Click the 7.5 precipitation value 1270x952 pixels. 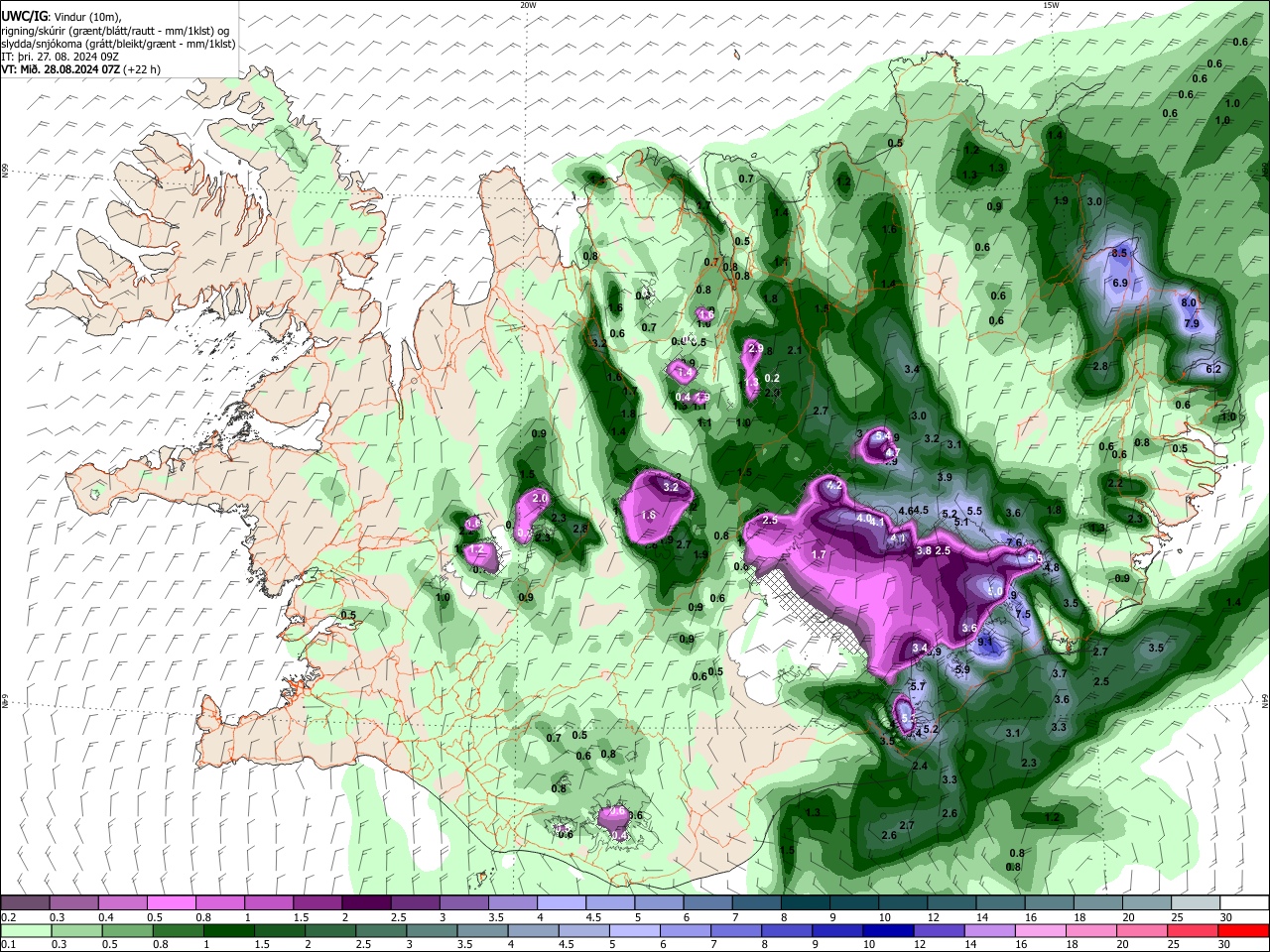coord(1023,615)
